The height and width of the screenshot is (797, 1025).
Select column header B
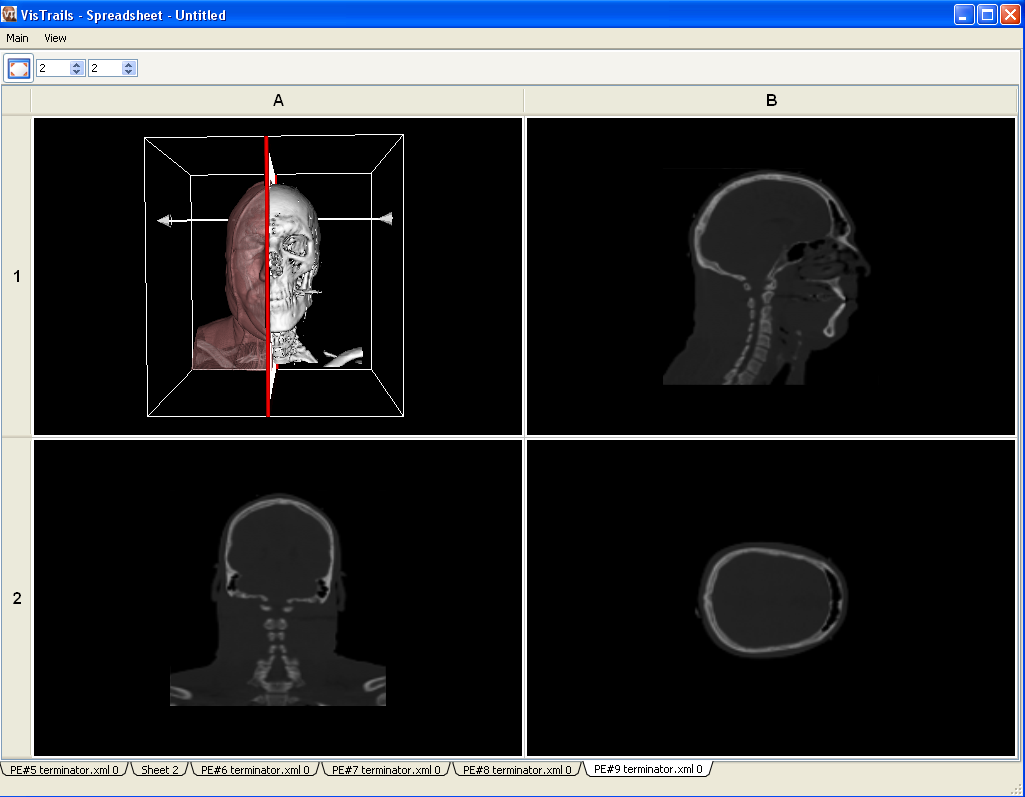771,101
